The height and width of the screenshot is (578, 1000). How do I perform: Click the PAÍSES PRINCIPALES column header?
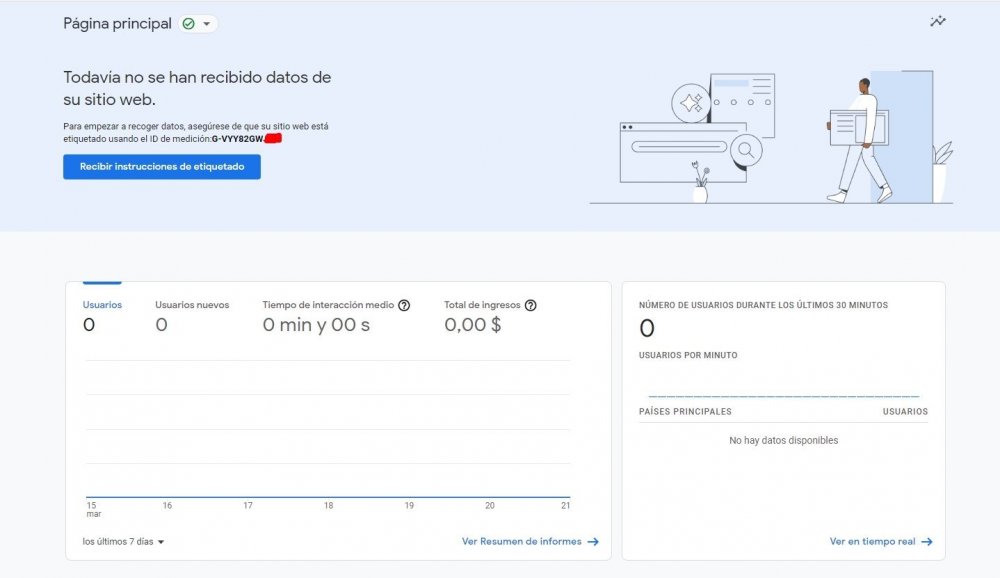pos(683,411)
